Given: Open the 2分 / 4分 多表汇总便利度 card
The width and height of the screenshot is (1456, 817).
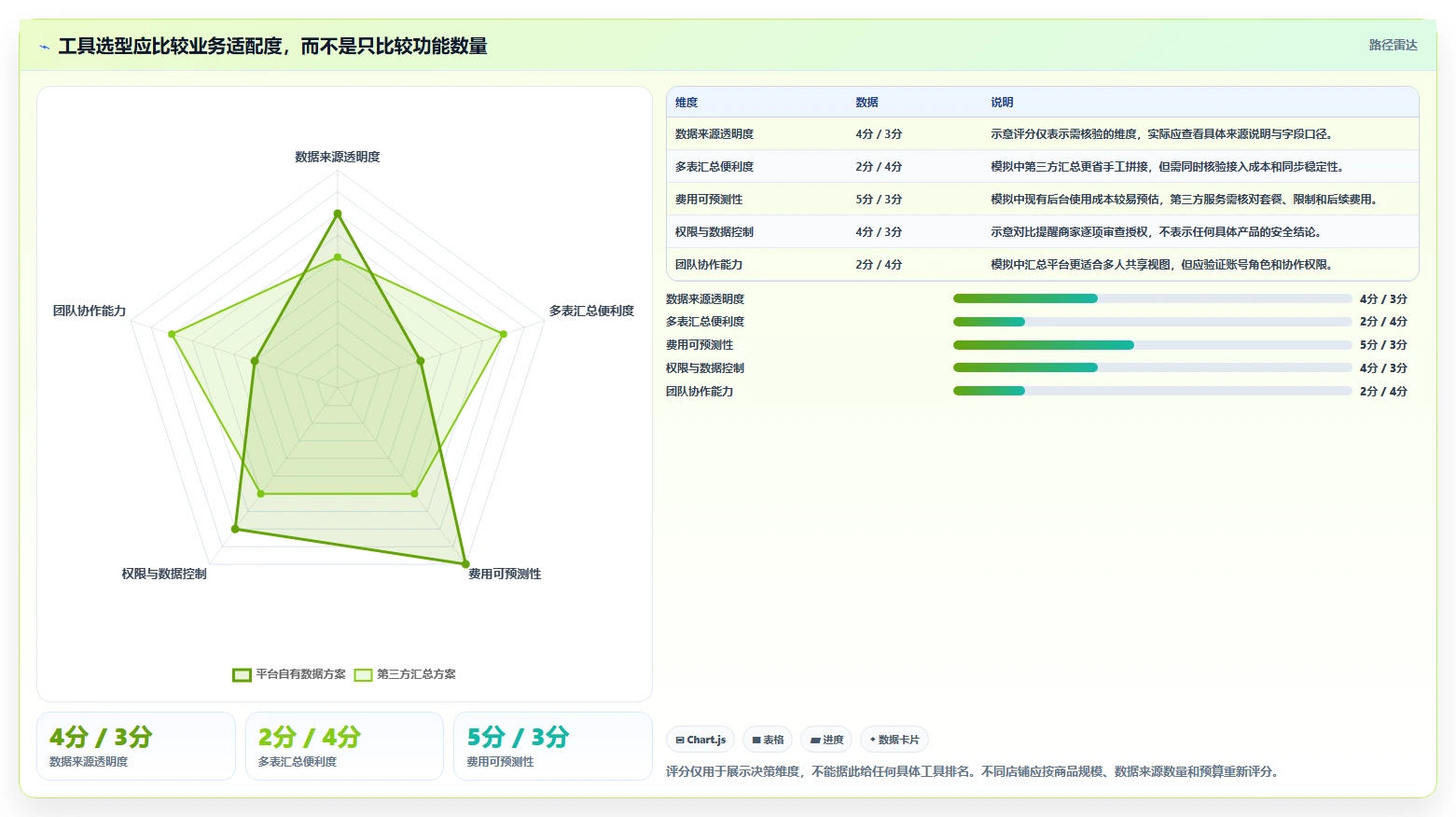Looking at the screenshot, I should 344,746.
